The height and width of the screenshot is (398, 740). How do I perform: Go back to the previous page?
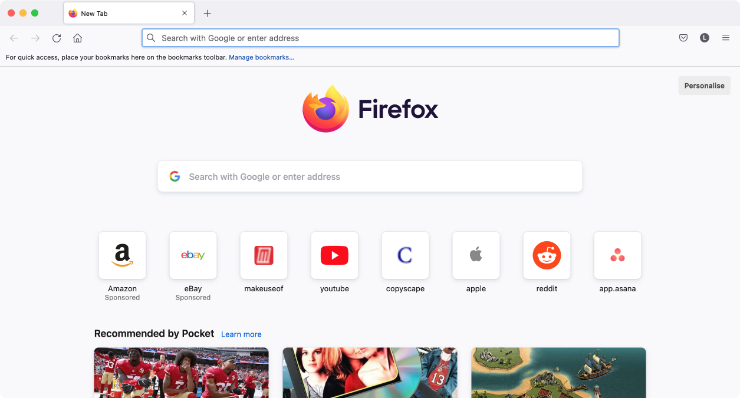click(x=14, y=38)
